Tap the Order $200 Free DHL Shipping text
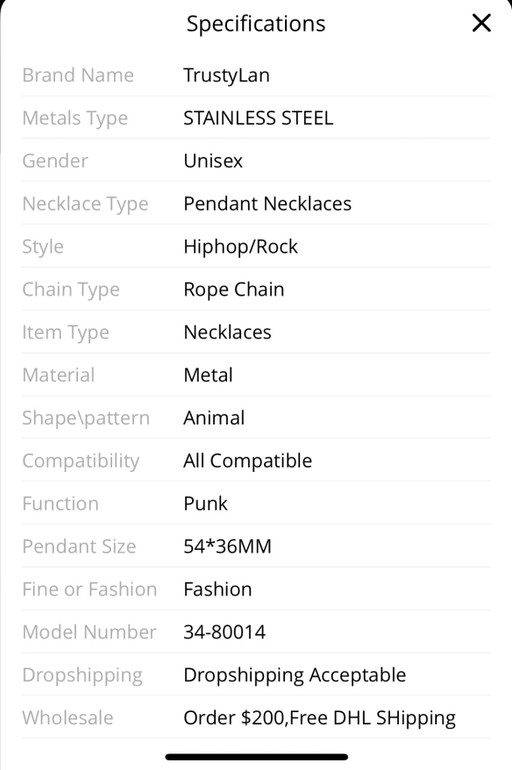Viewport: 512px width, 770px height. coord(320,718)
